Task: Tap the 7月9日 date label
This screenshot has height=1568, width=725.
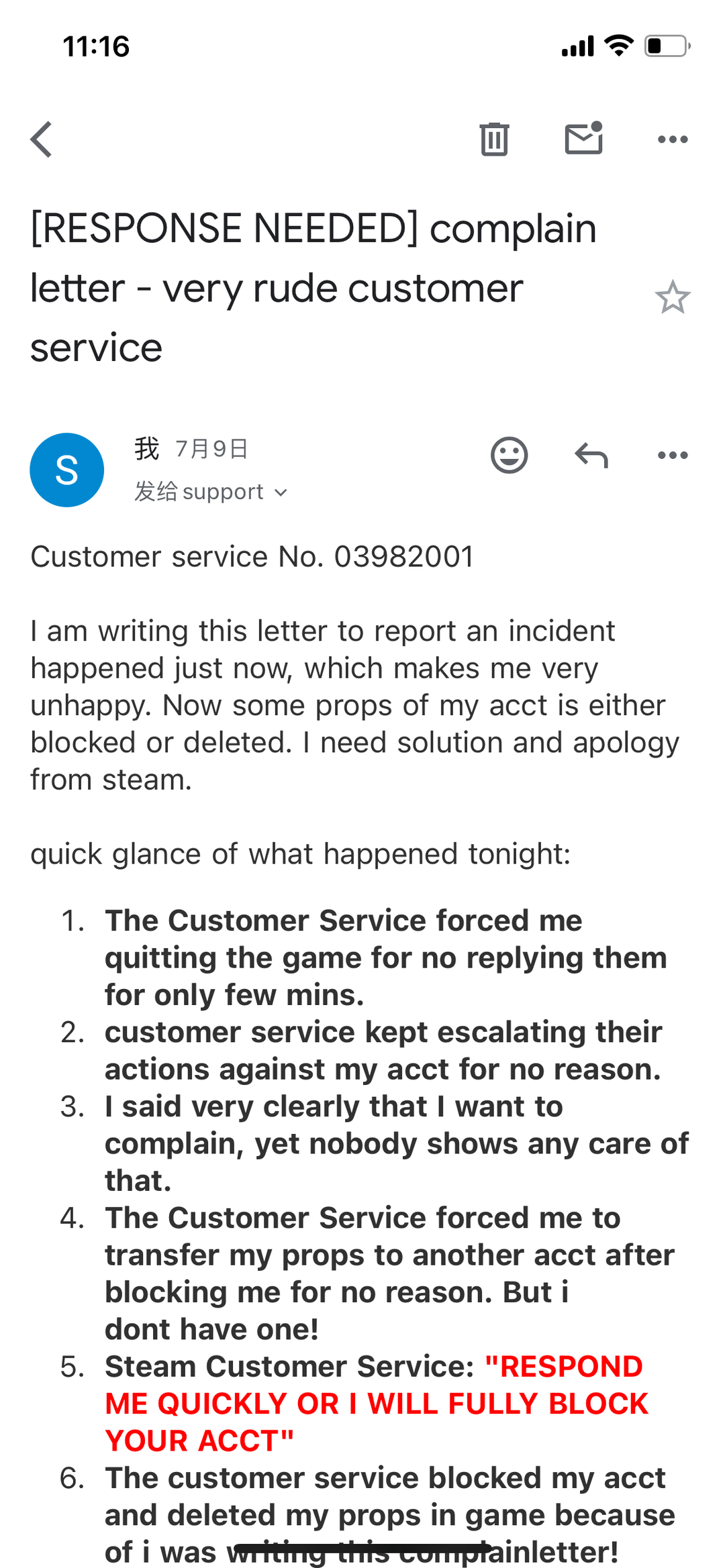Action: 211,449
